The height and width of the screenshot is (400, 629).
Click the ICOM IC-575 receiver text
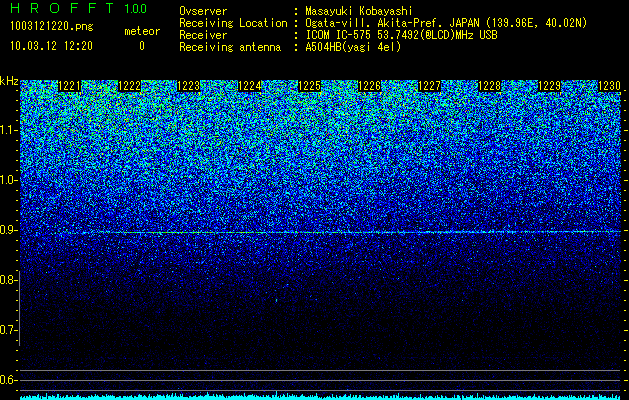coord(401,35)
